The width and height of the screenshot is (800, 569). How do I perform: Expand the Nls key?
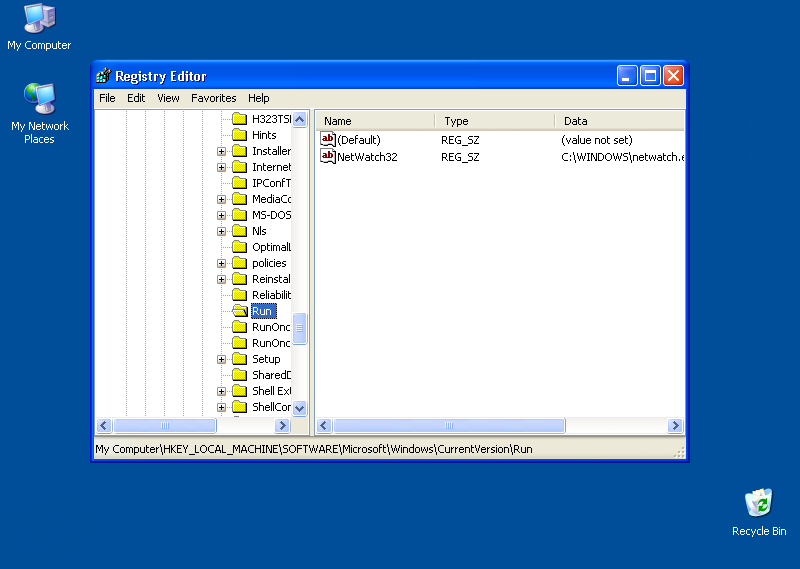tap(221, 231)
